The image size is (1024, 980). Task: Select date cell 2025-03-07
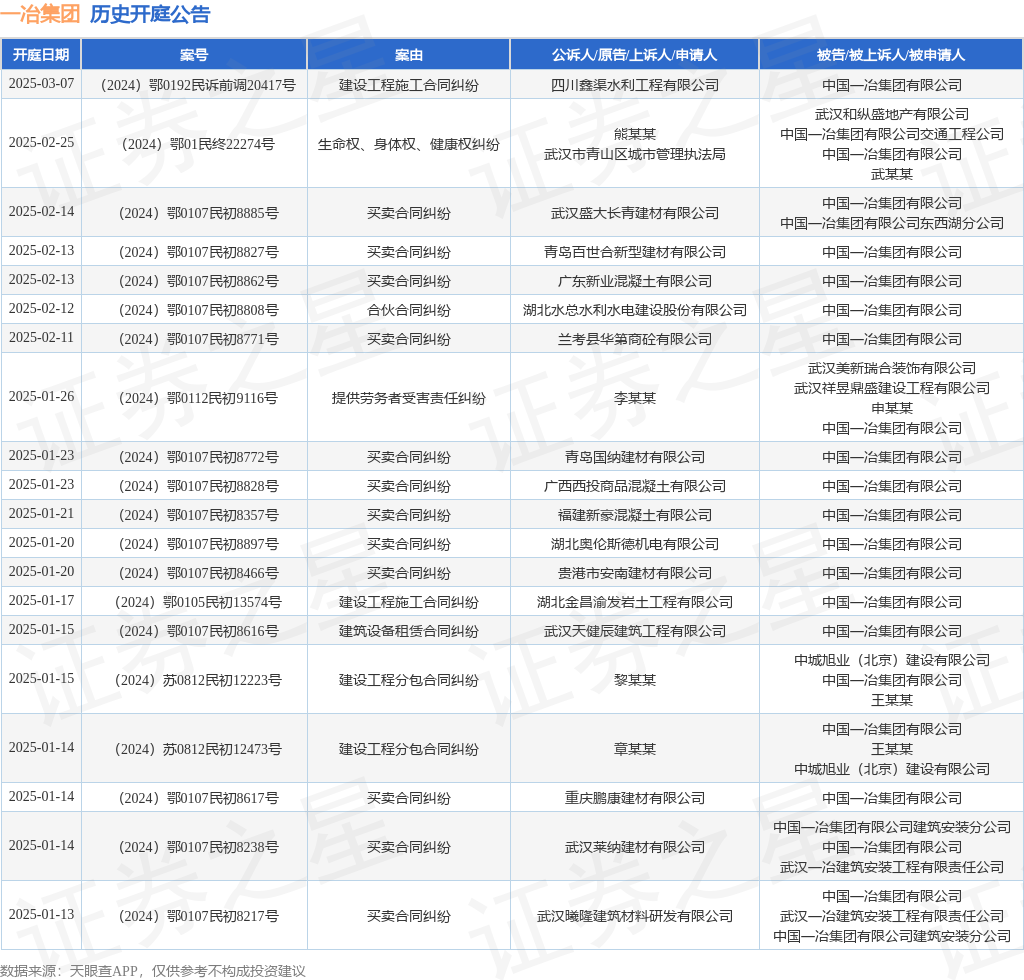pyautogui.click(x=41, y=84)
